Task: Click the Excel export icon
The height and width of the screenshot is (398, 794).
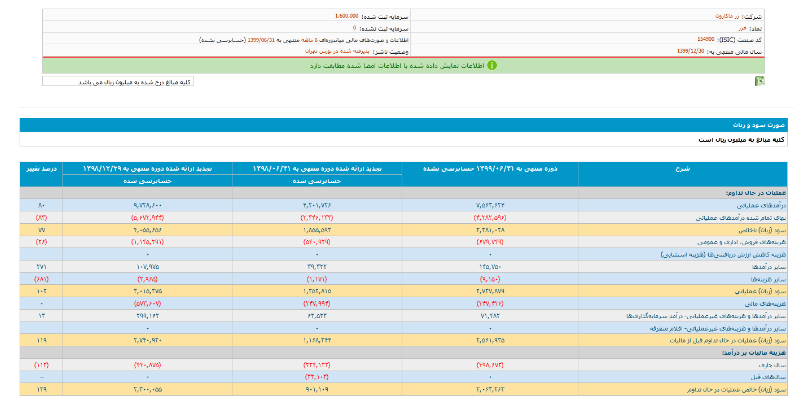Action: tap(760, 81)
